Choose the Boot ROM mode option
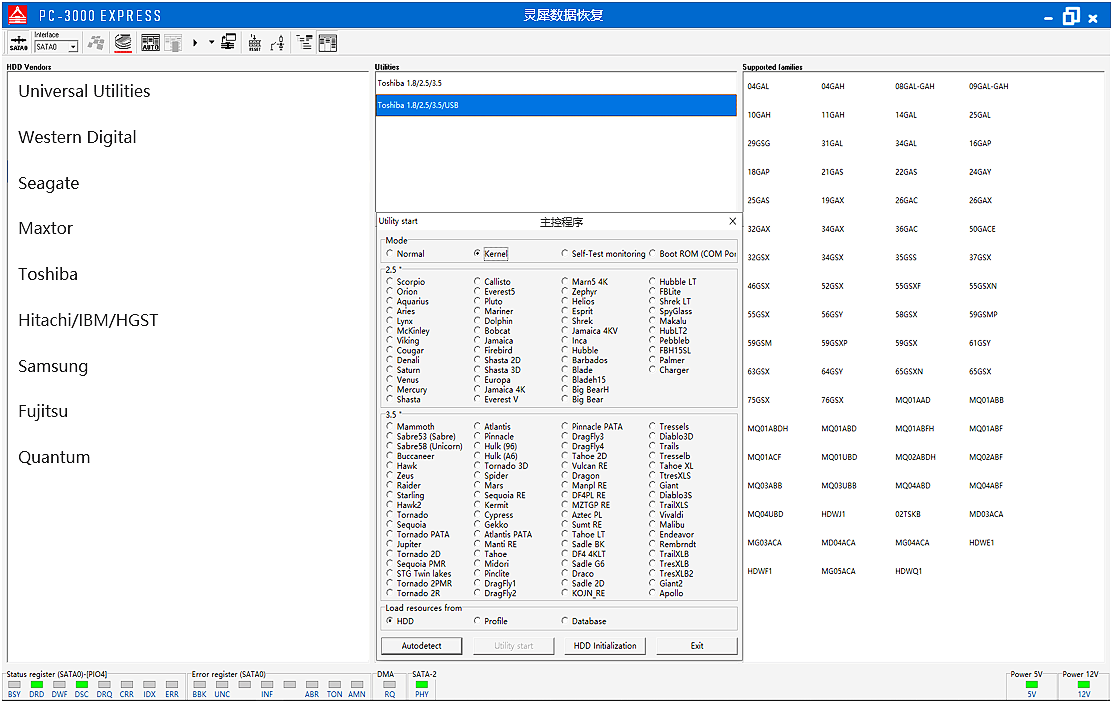This screenshot has height=704, width=1112. pyautogui.click(x=652, y=253)
